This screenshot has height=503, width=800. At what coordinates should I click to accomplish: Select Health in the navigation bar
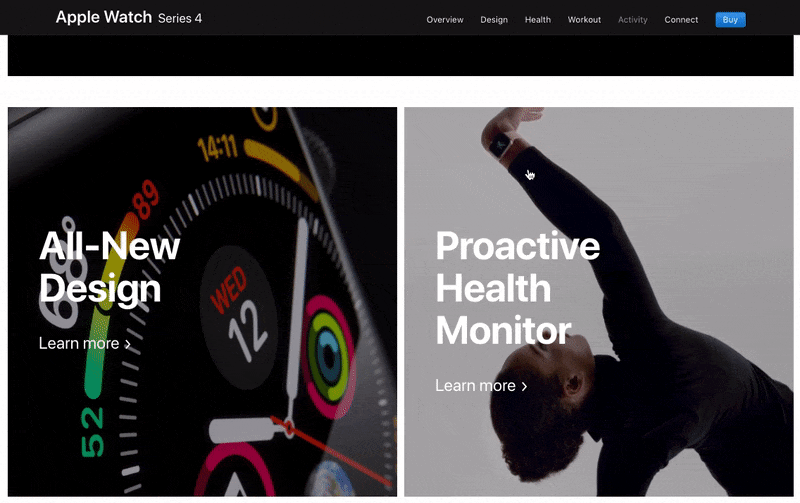click(537, 20)
